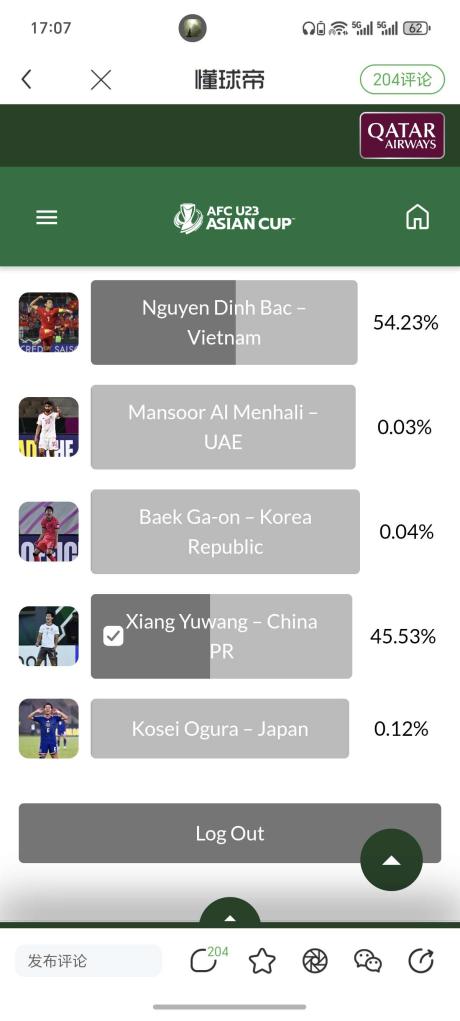Choose Mansoor Al Menhali – UAE option
This screenshot has width=460, height=1021.
[223, 427]
